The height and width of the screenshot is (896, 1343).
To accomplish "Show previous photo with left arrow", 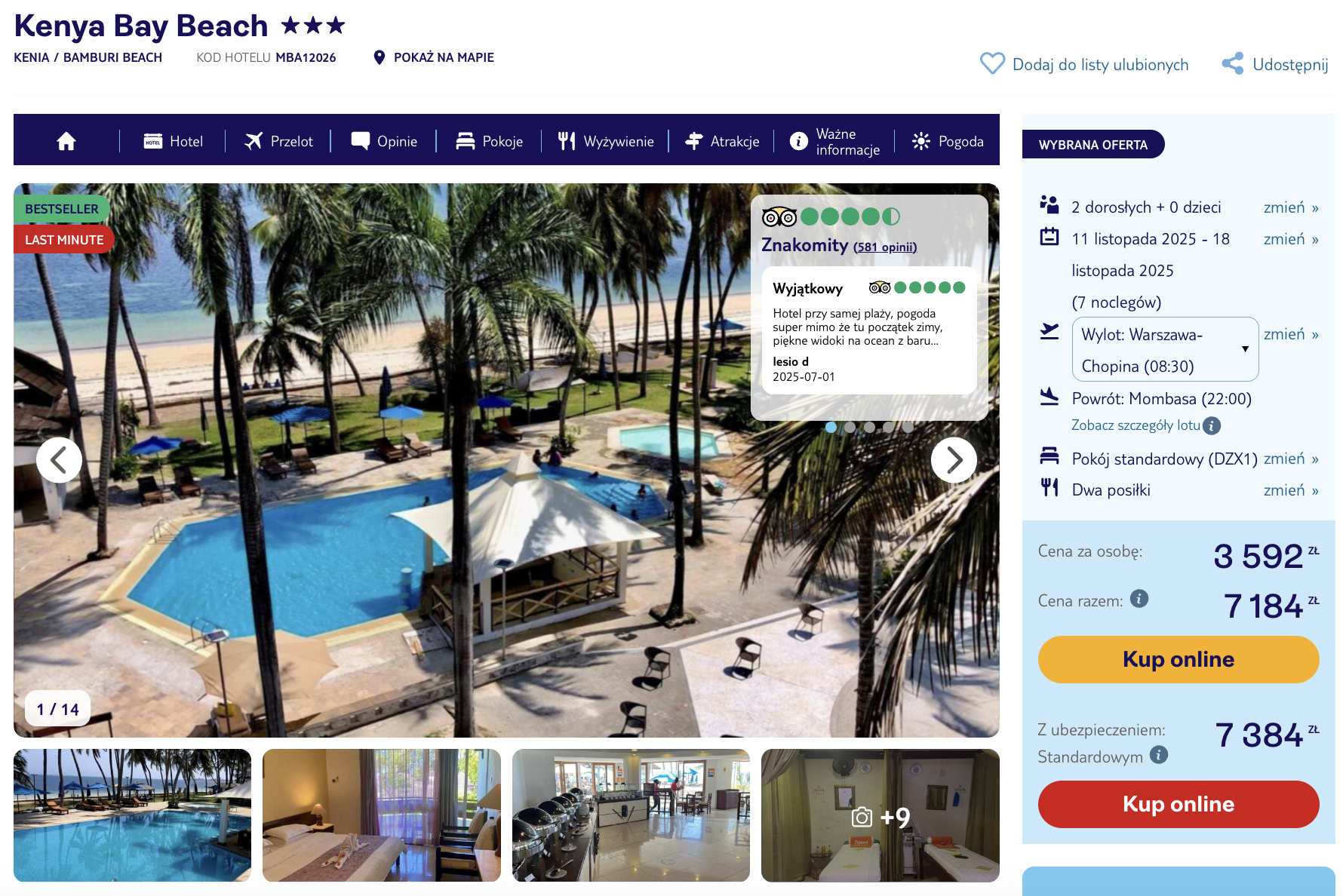I will point(59,460).
